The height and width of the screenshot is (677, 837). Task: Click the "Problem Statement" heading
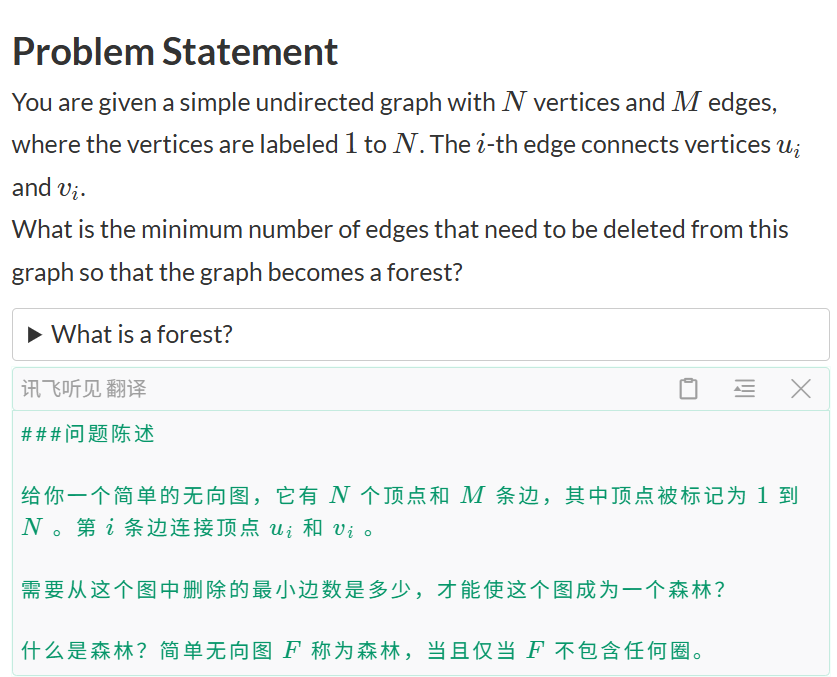point(175,52)
